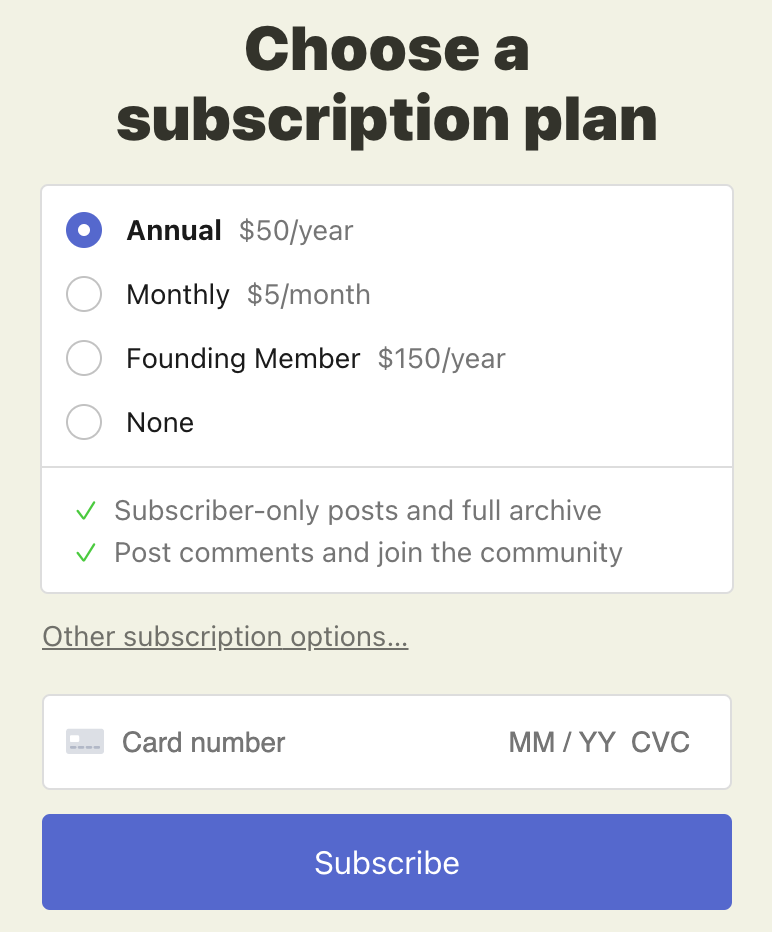Click the $150/year price text
The height and width of the screenshot is (932, 772).
point(442,359)
